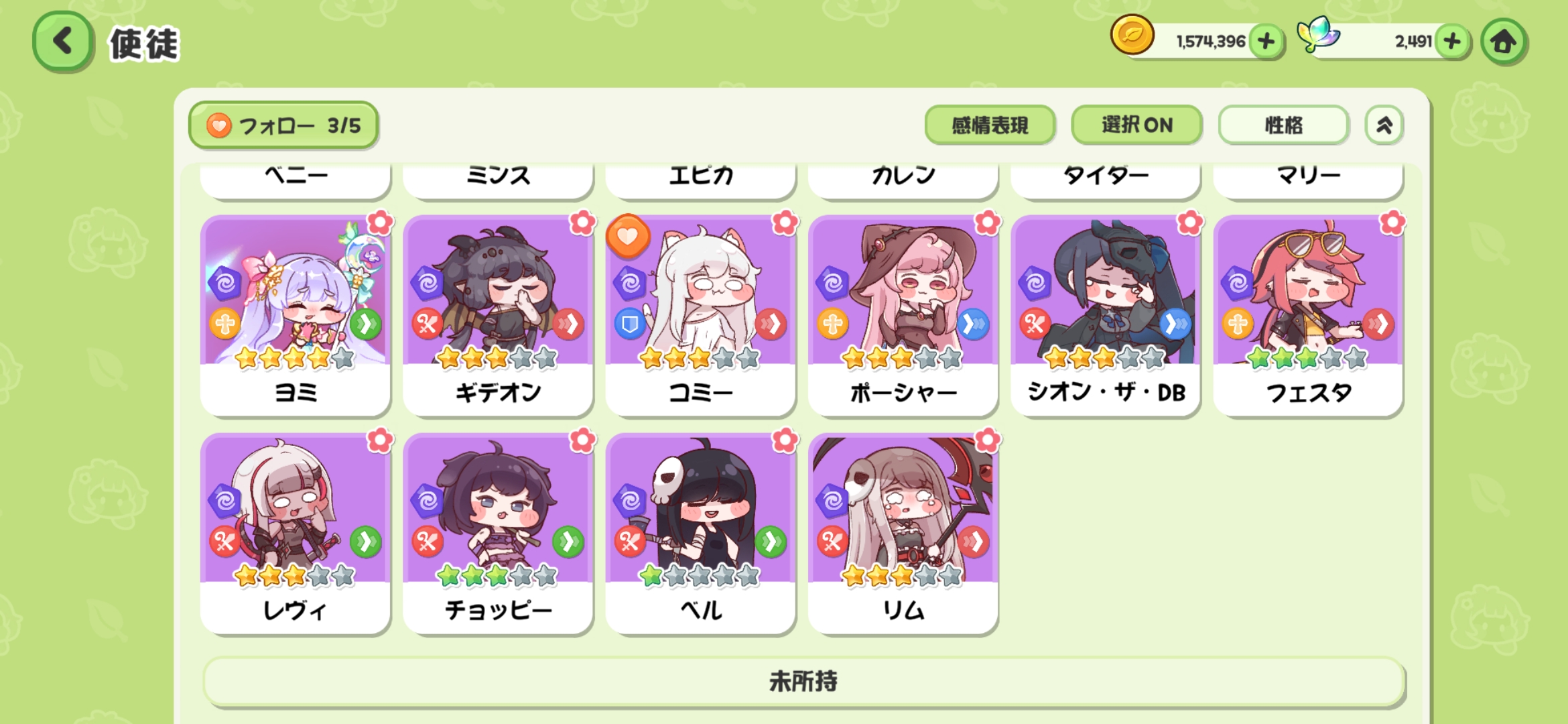1568x724 pixels.
Task: Add more gold coins with plus
Action: [x=1266, y=42]
